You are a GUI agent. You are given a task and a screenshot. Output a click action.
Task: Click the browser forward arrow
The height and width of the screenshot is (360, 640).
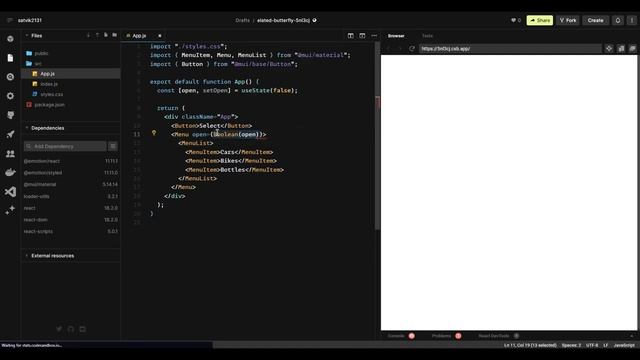point(400,49)
